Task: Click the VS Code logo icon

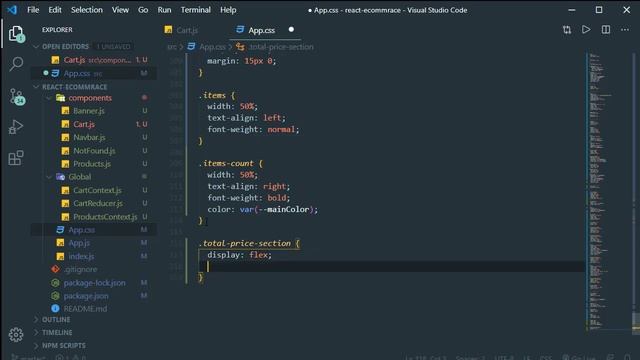Action: [x=12, y=10]
